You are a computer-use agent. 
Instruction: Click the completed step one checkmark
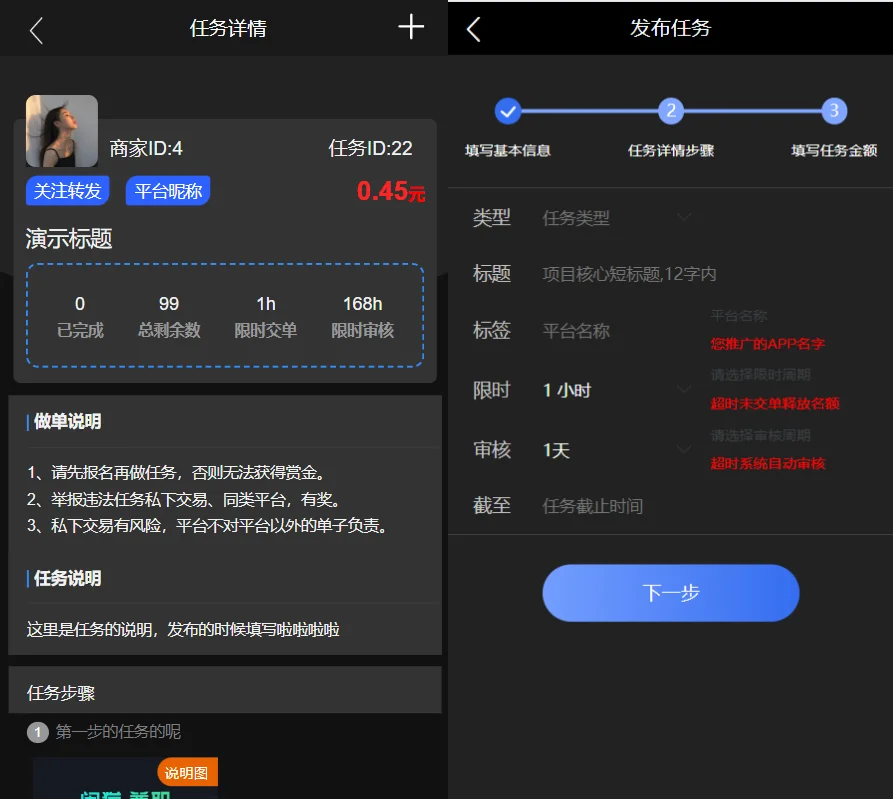click(x=508, y=111)
